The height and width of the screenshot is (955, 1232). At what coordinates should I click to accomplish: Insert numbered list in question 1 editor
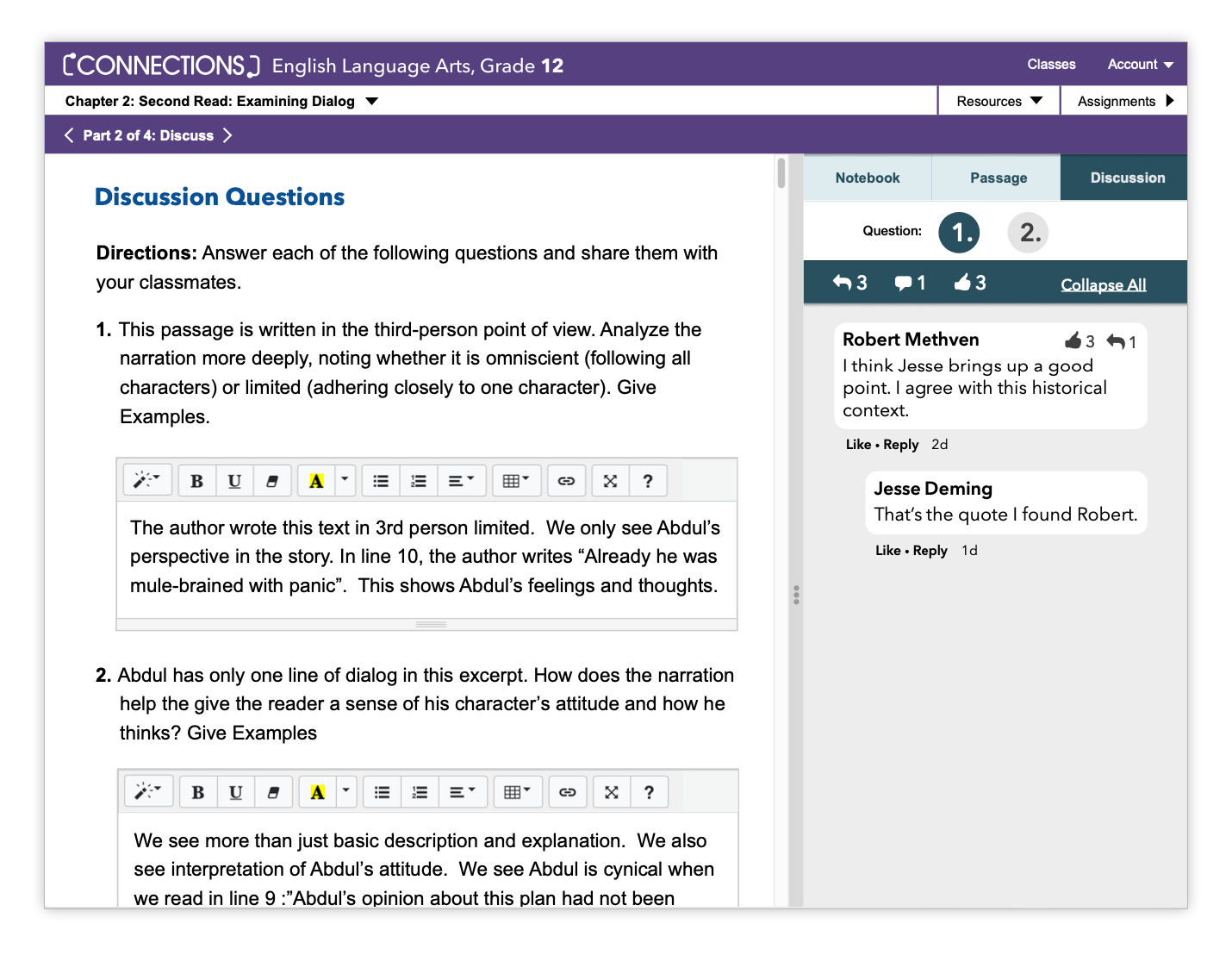419,480
